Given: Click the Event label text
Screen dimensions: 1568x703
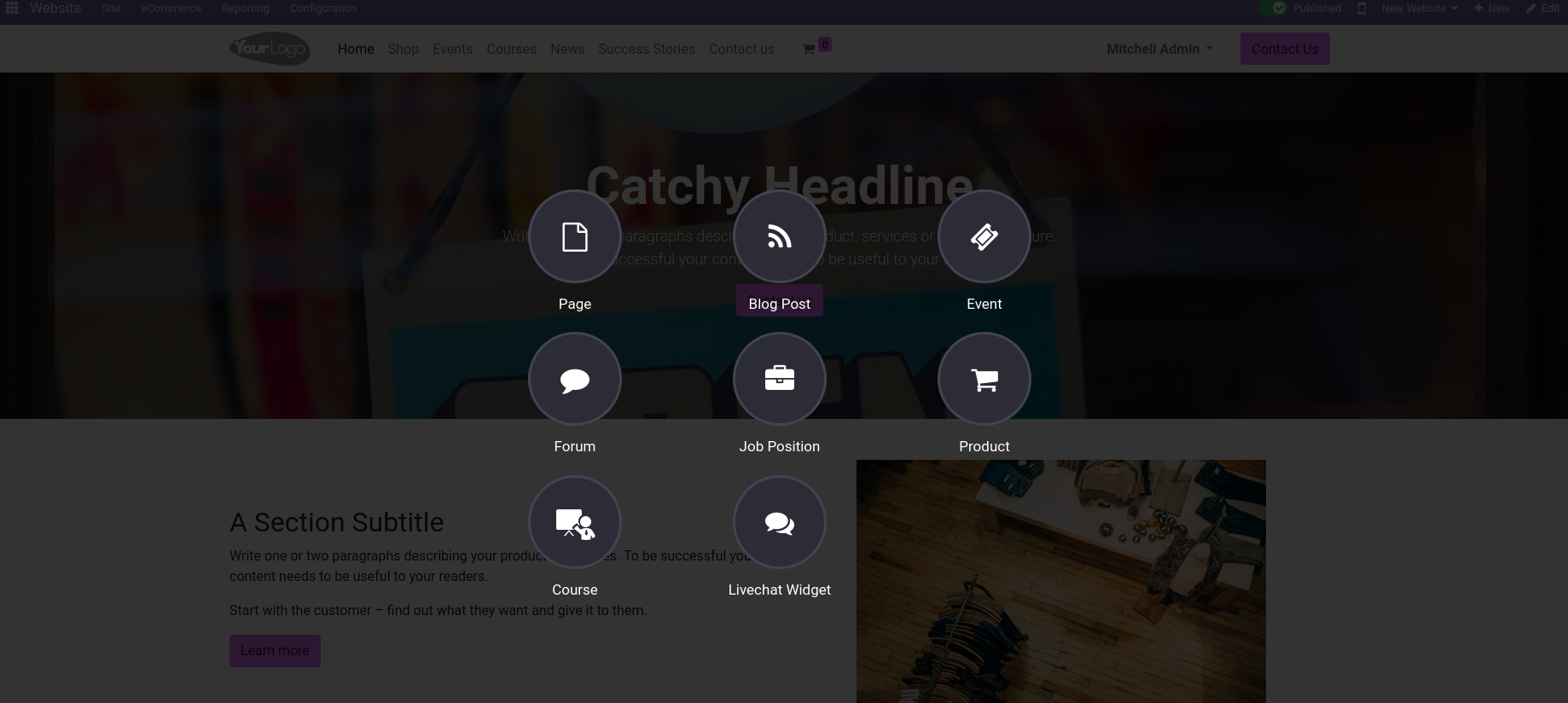Looking at the screenshot, I should tap(984, 304).
